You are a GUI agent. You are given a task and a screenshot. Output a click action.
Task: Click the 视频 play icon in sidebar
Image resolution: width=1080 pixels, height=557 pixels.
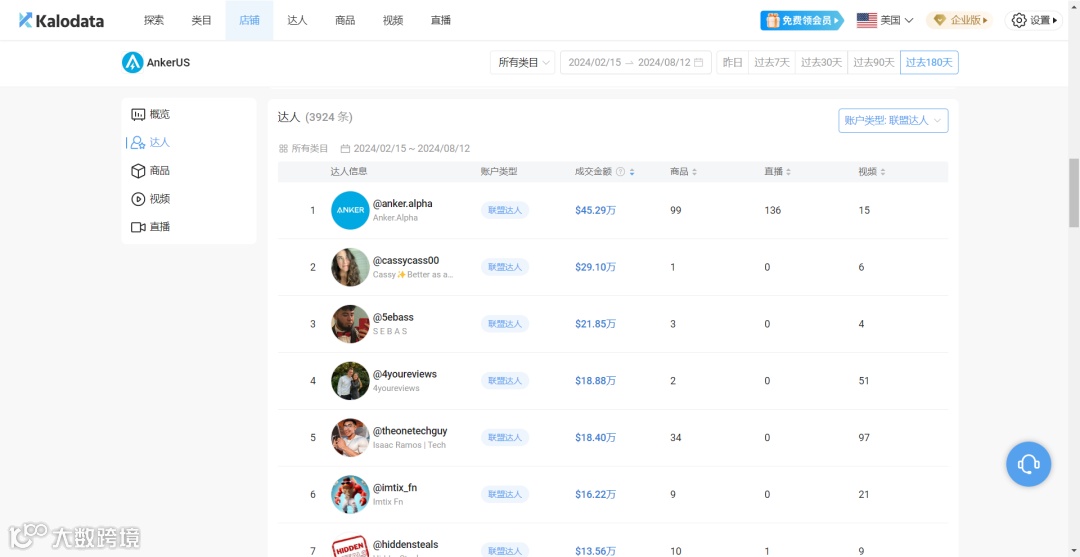click(138, 199)
